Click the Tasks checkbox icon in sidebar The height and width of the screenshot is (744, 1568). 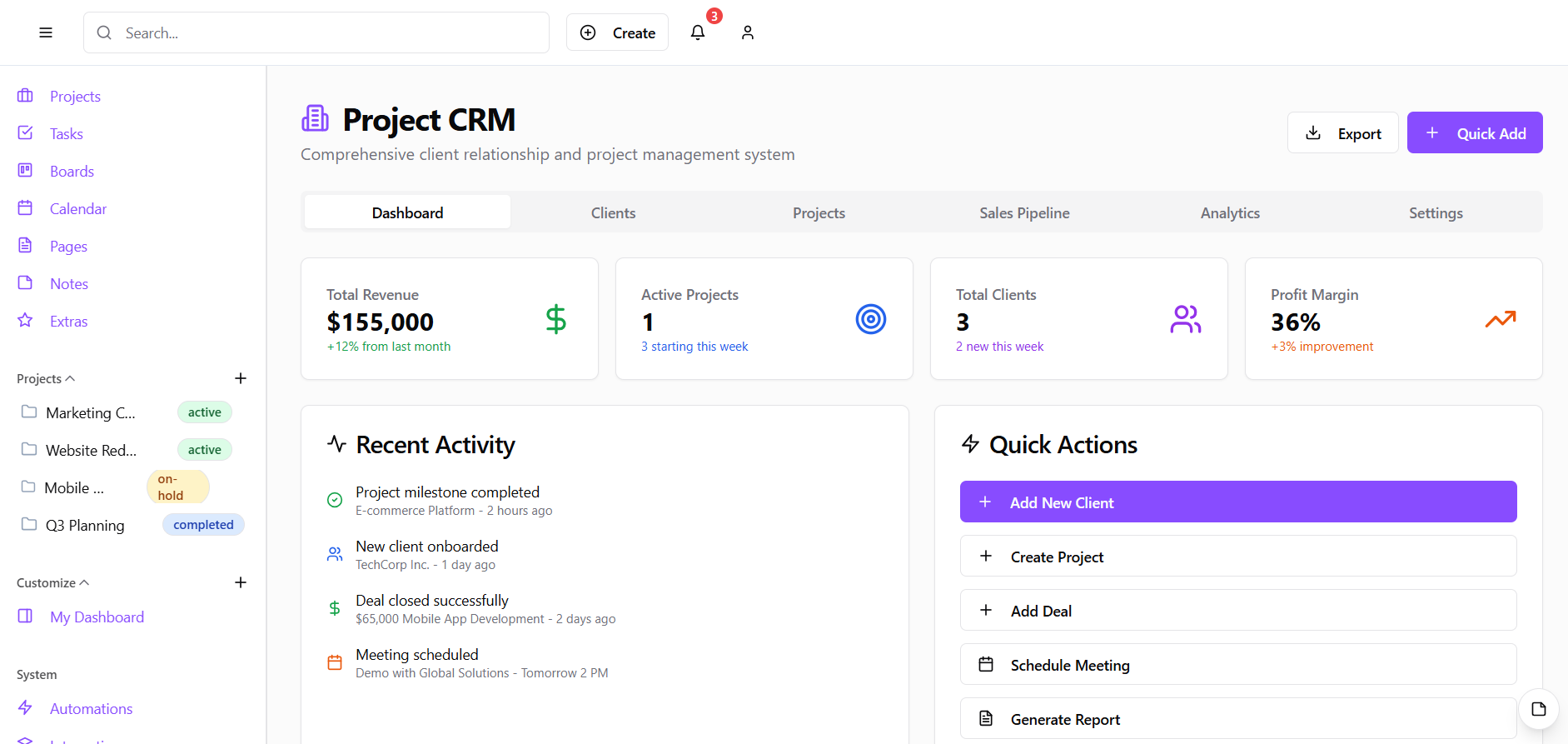(25, 133)
